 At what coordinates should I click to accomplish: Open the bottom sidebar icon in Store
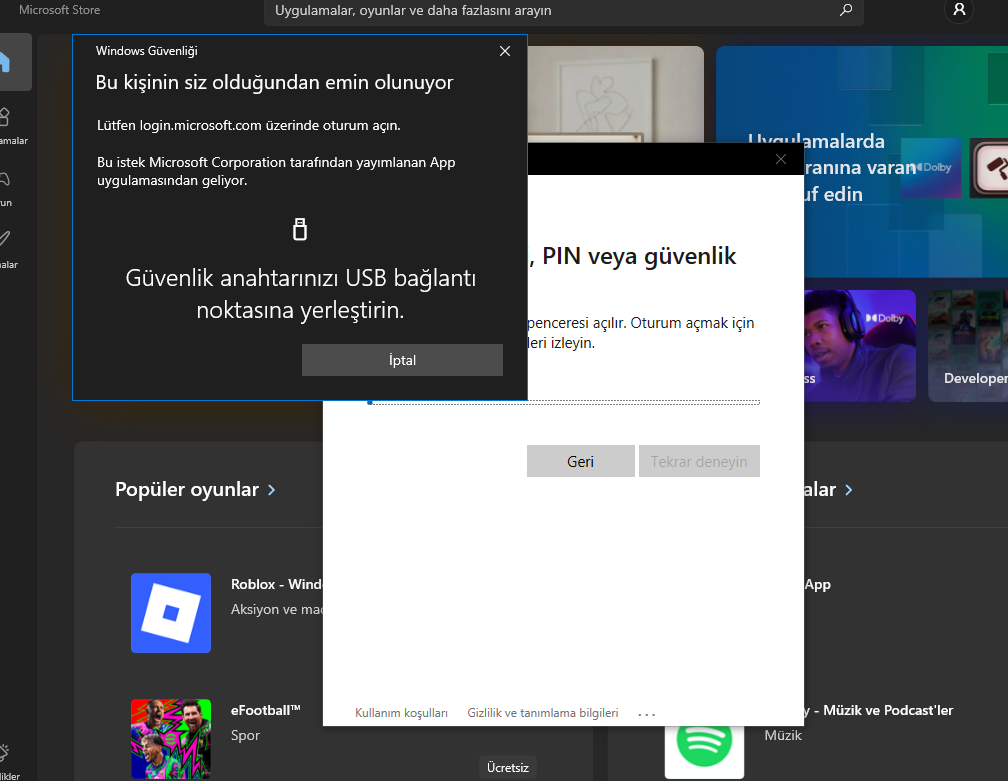click(x=6, y=760)
